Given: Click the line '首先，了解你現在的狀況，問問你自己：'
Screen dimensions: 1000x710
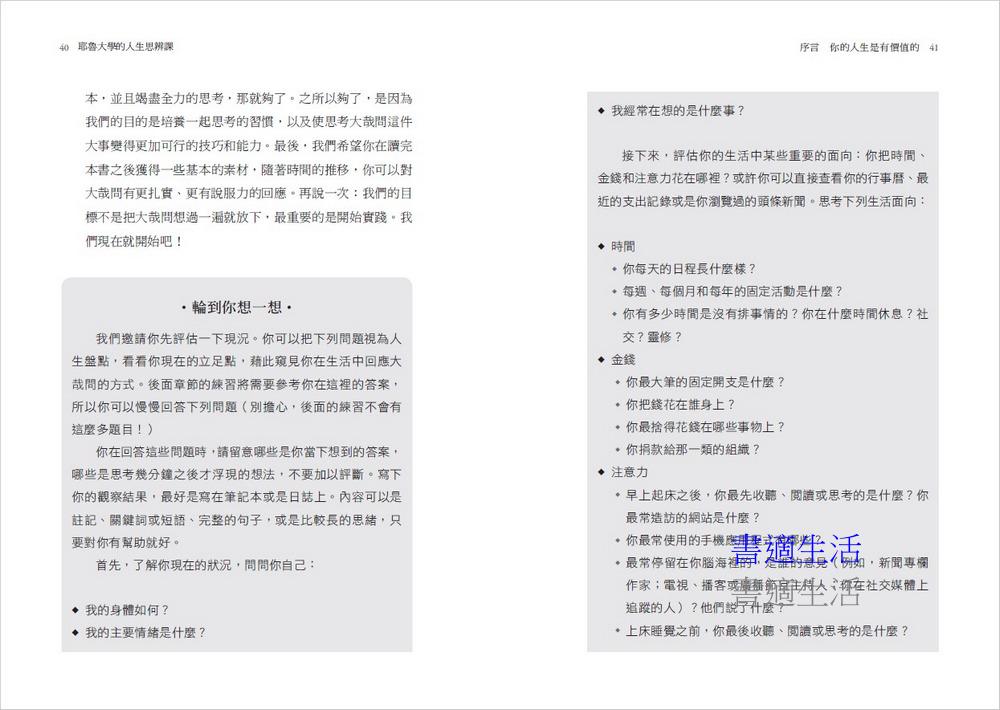Looking at the screenshot, I should point(205,565).
